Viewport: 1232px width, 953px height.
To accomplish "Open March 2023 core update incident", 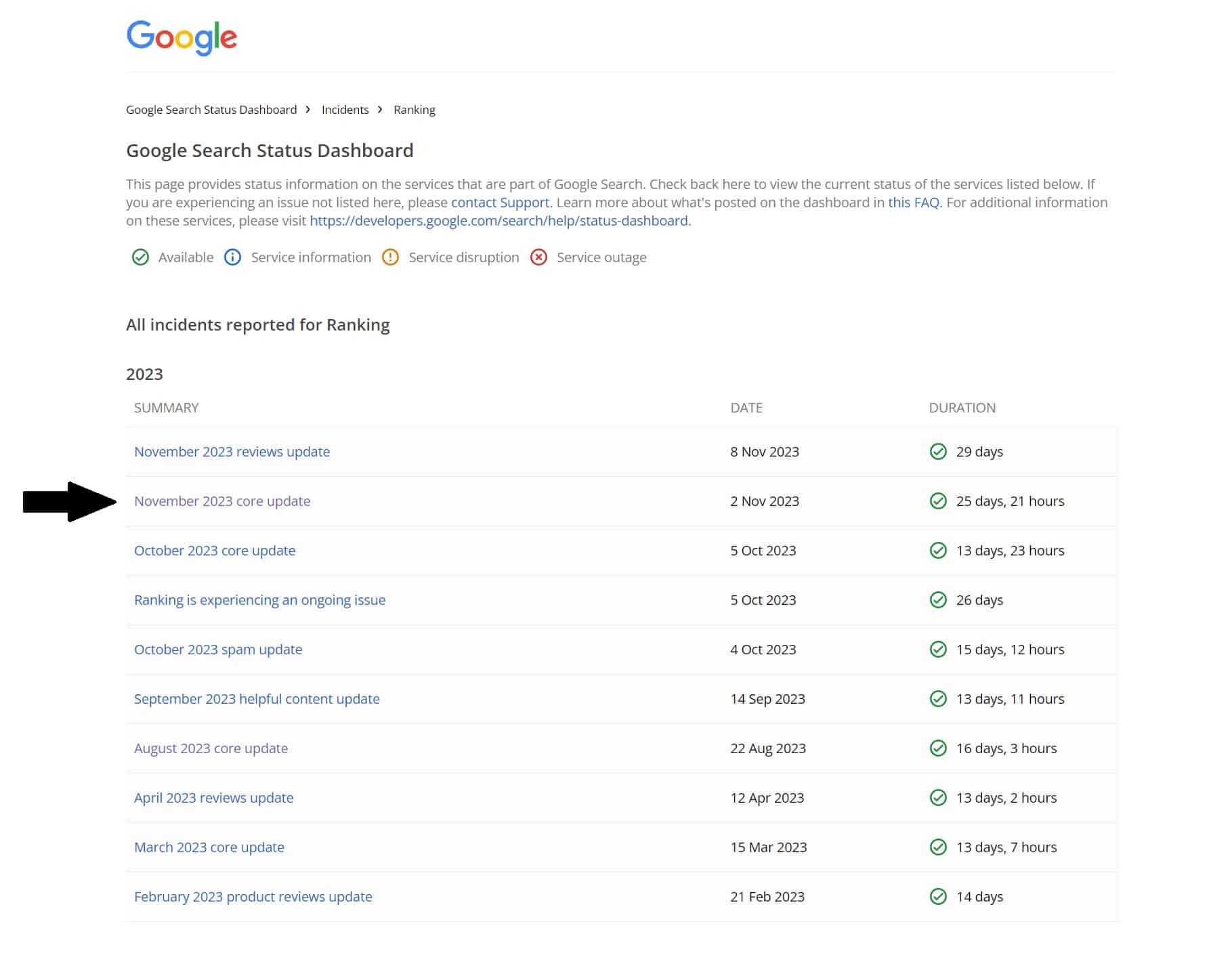I will click(209, 847).
